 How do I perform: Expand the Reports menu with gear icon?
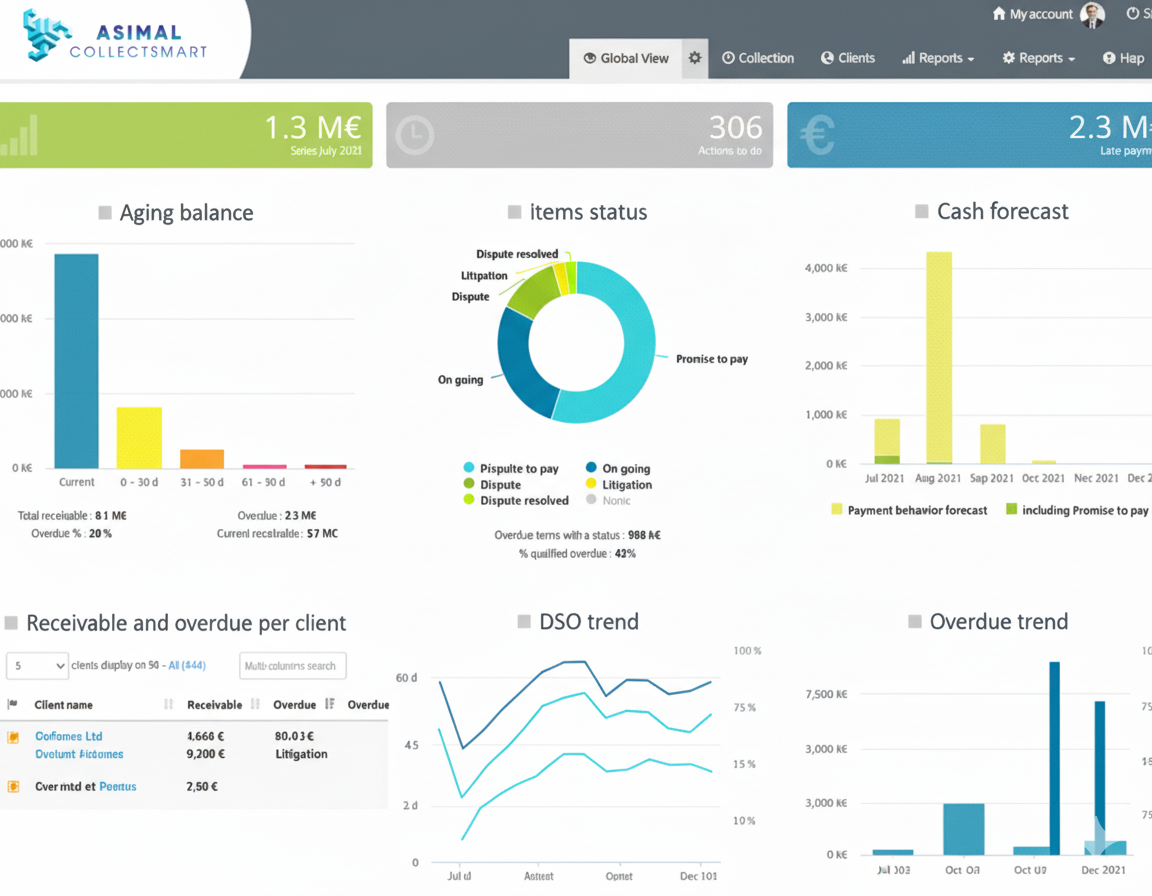(x=1038, y=58)
